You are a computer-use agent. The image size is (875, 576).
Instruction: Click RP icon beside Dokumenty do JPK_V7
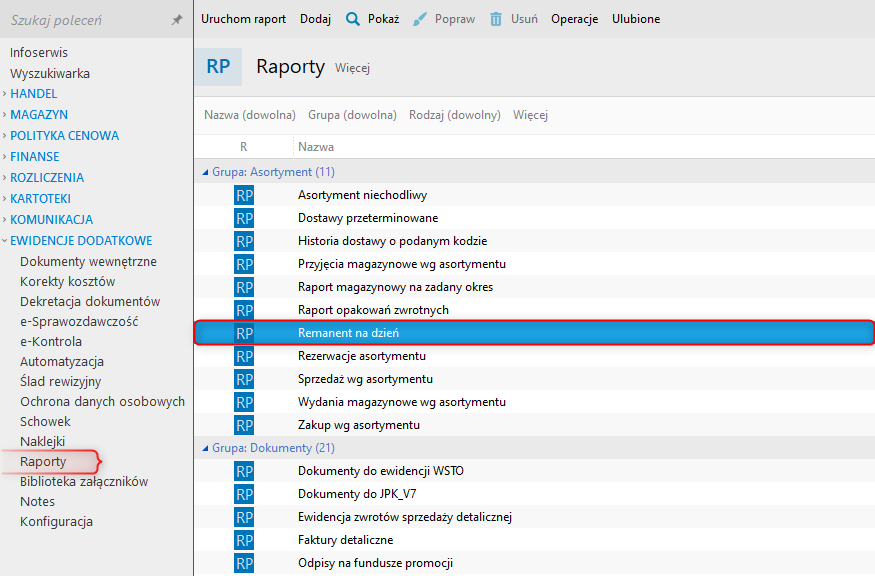244,494
